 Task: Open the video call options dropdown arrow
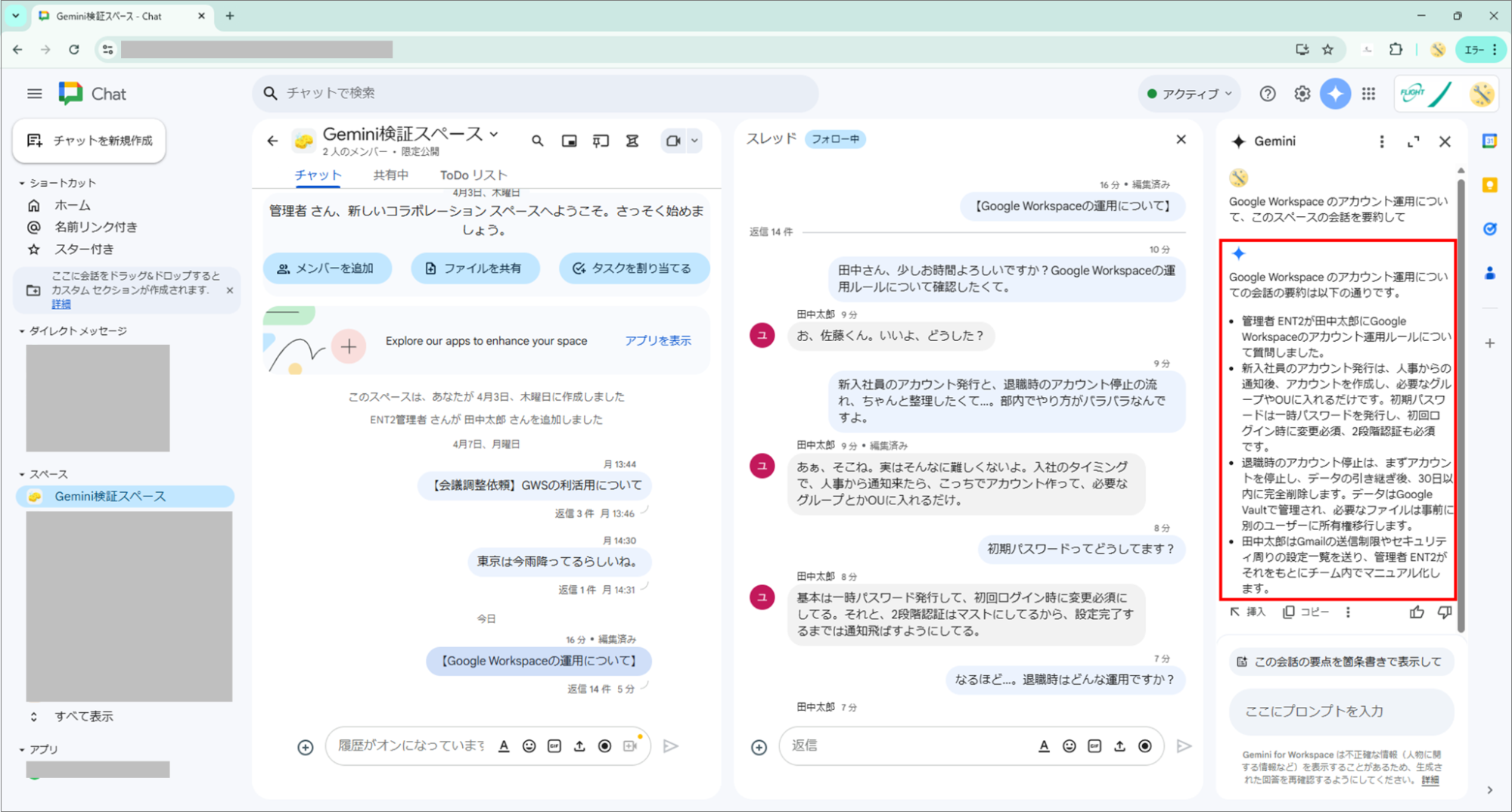coord(694,141)
